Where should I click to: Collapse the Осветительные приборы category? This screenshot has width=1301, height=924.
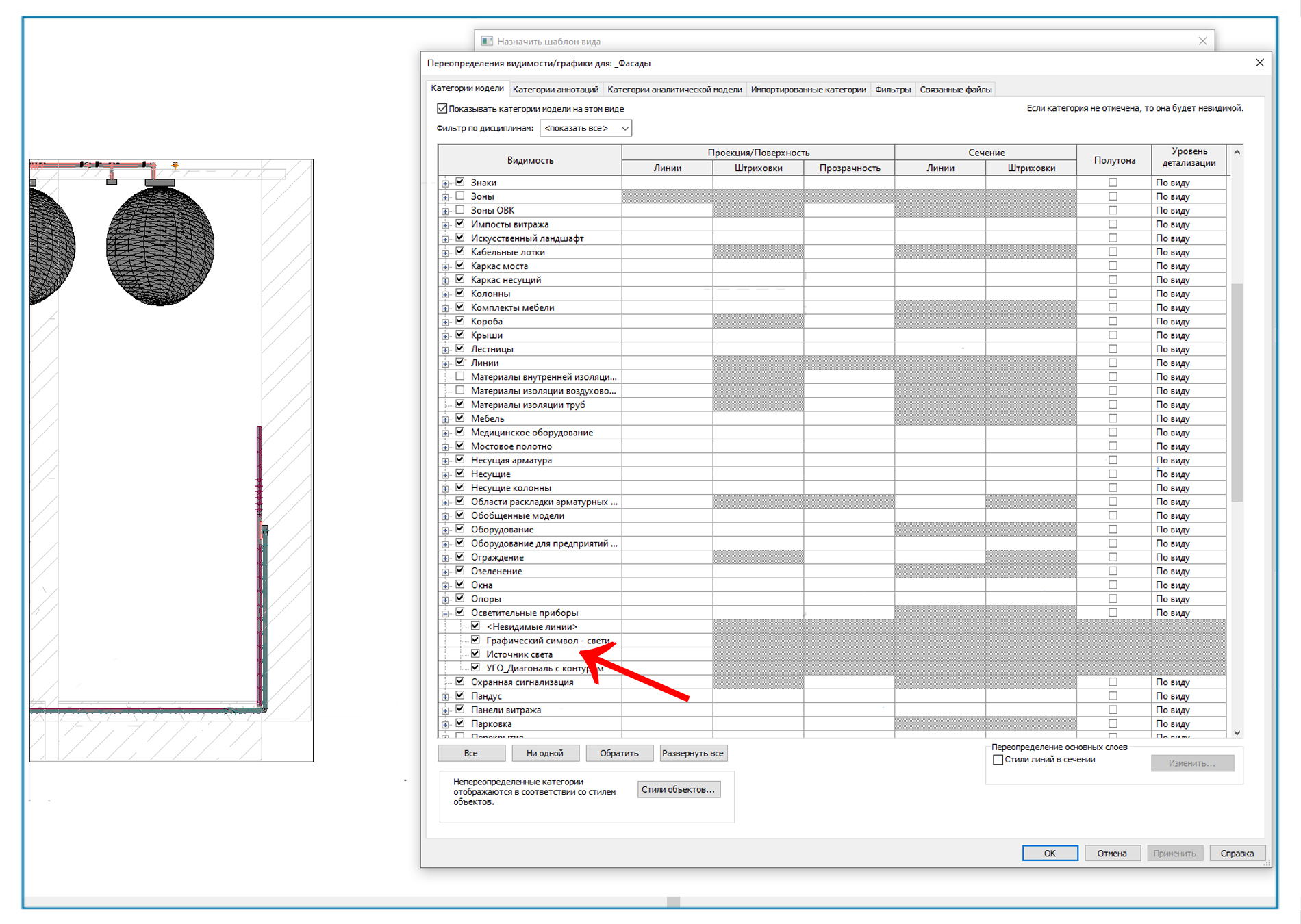tap(445, 613)
